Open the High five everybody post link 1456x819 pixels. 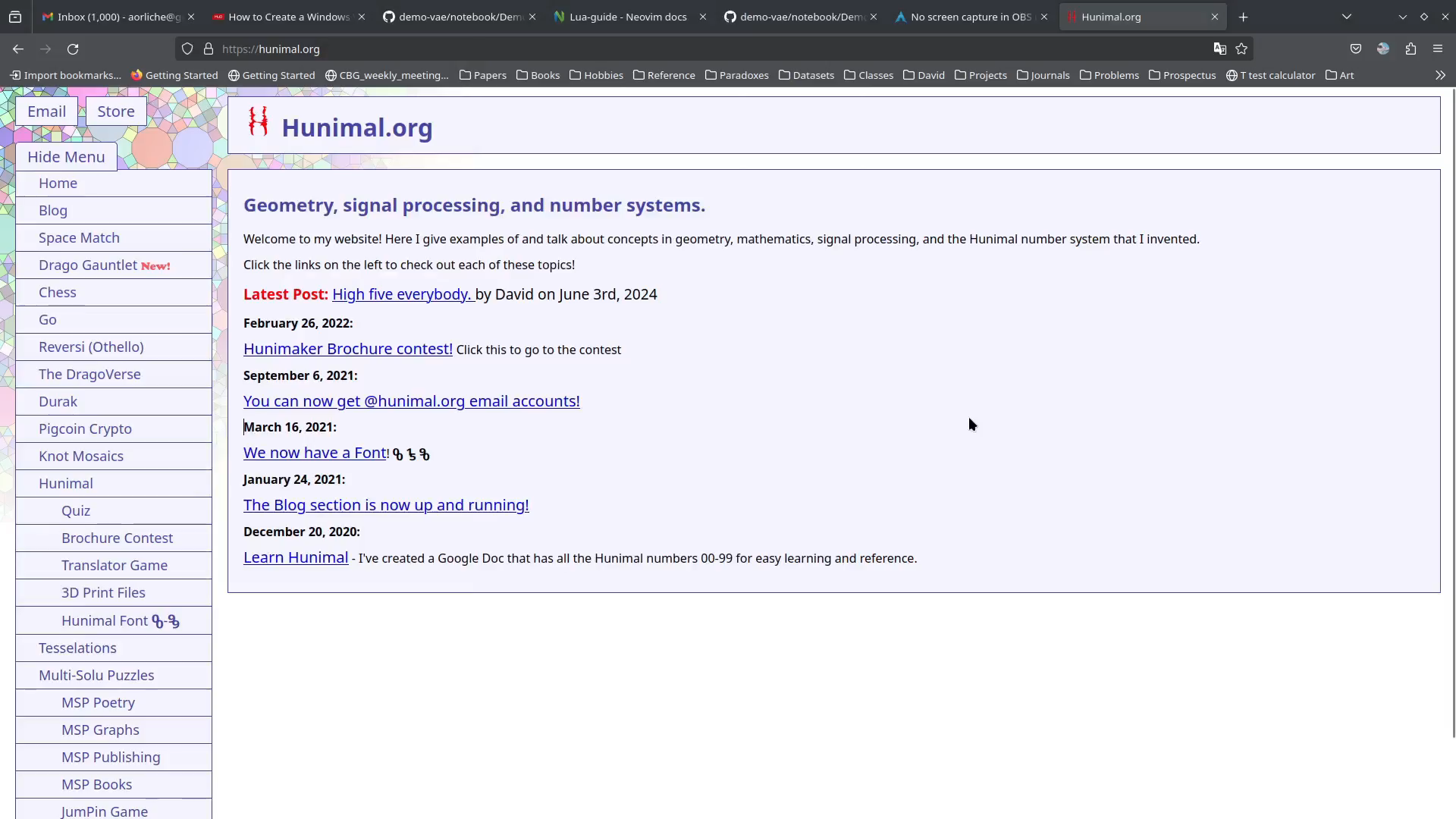coord(402,294)
